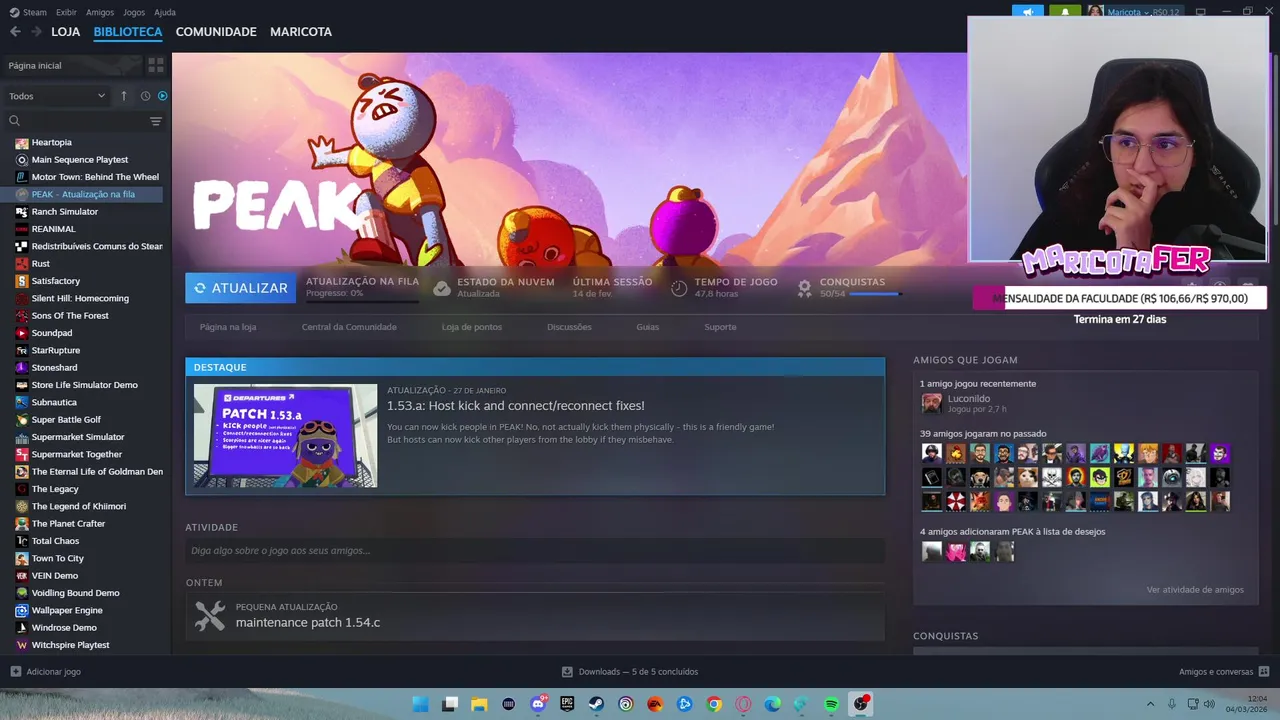This screenshot has height=720, width=1280.
Task: Toggle ready-to-play filter icon
Action: (163, 96)
